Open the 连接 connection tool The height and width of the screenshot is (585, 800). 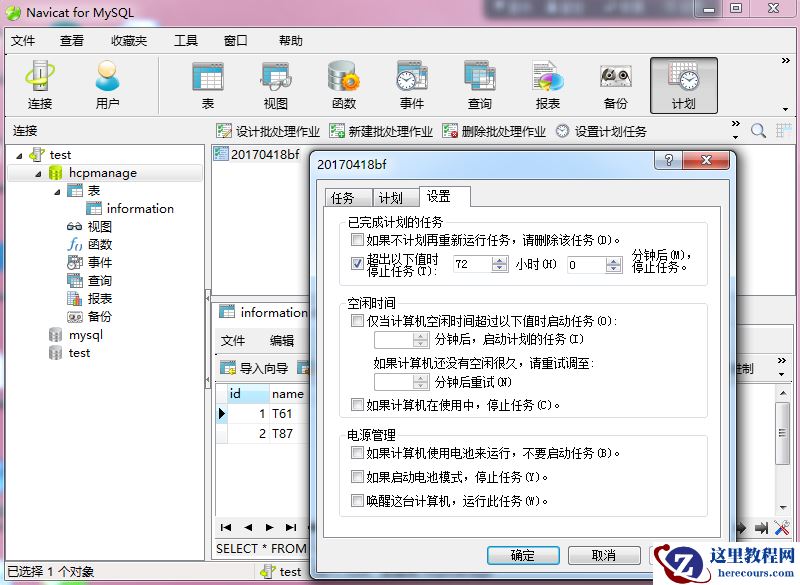(x=40, y=85)
